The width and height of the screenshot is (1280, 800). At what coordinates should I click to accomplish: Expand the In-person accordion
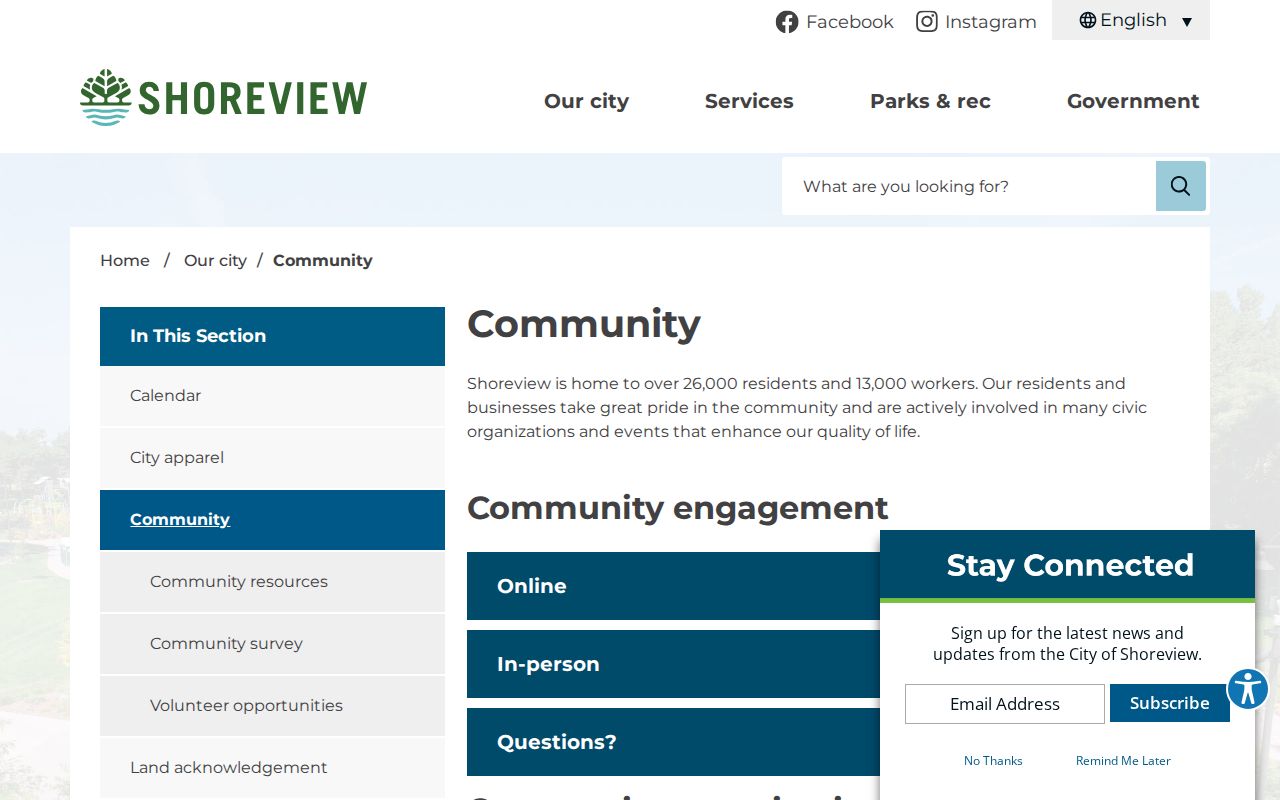point(673,664)
